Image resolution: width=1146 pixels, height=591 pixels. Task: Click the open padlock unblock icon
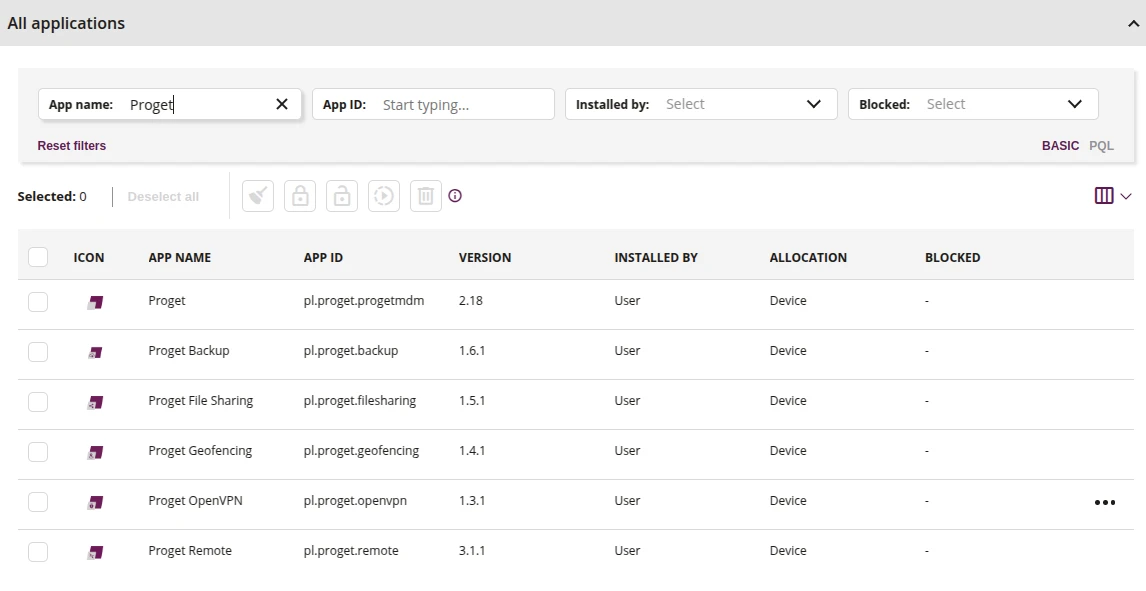click(x=342, y=196)
